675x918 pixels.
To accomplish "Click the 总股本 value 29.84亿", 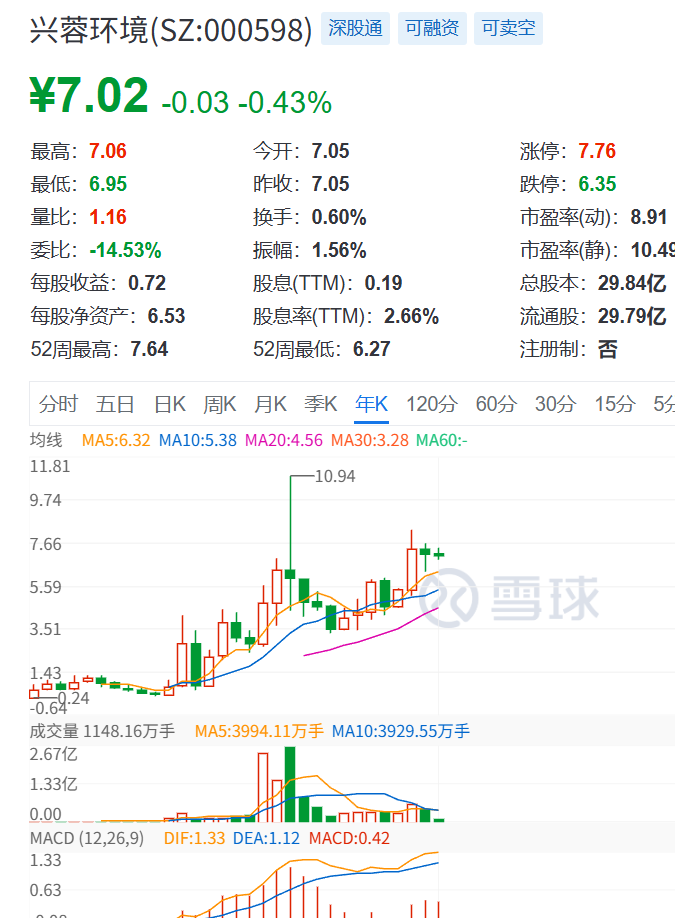I will click(x=632, y=283).
